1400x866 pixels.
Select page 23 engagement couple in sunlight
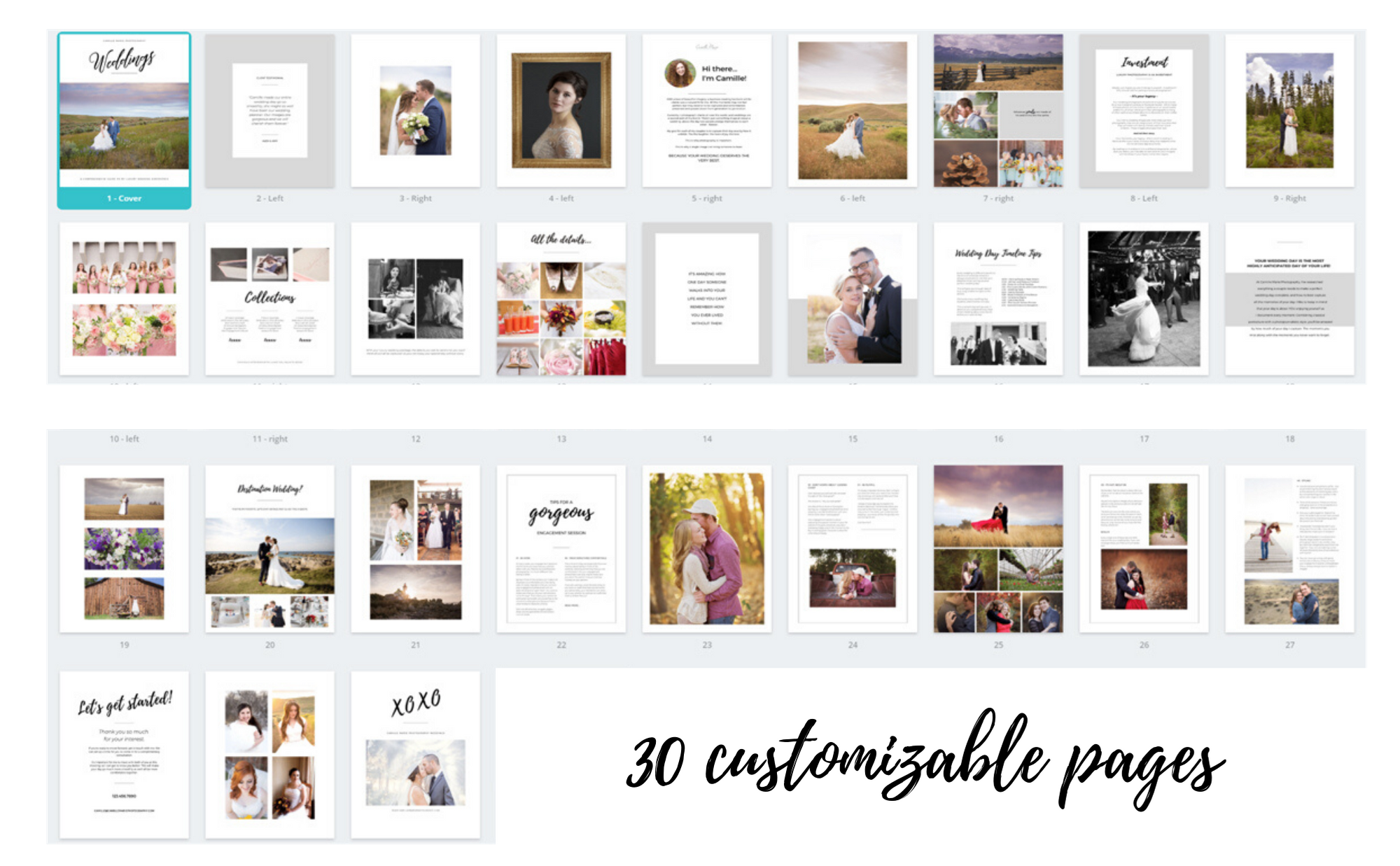point(706,549)
